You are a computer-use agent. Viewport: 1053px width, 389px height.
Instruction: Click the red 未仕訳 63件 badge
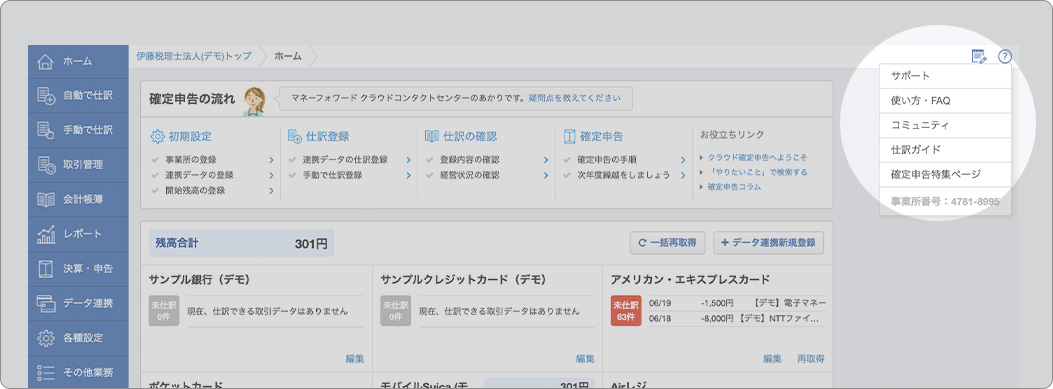click(x=626, y=311)
